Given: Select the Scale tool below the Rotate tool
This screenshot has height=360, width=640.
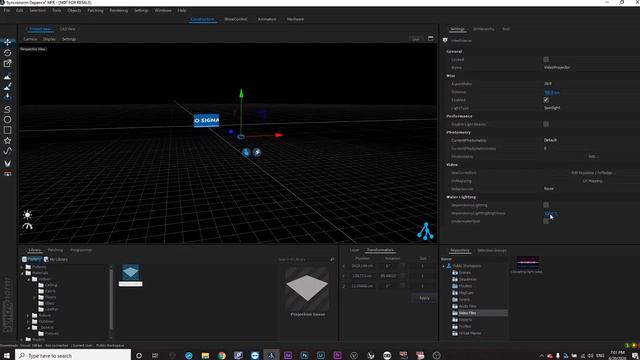Looking at the screenshot, I should point(7,63).
